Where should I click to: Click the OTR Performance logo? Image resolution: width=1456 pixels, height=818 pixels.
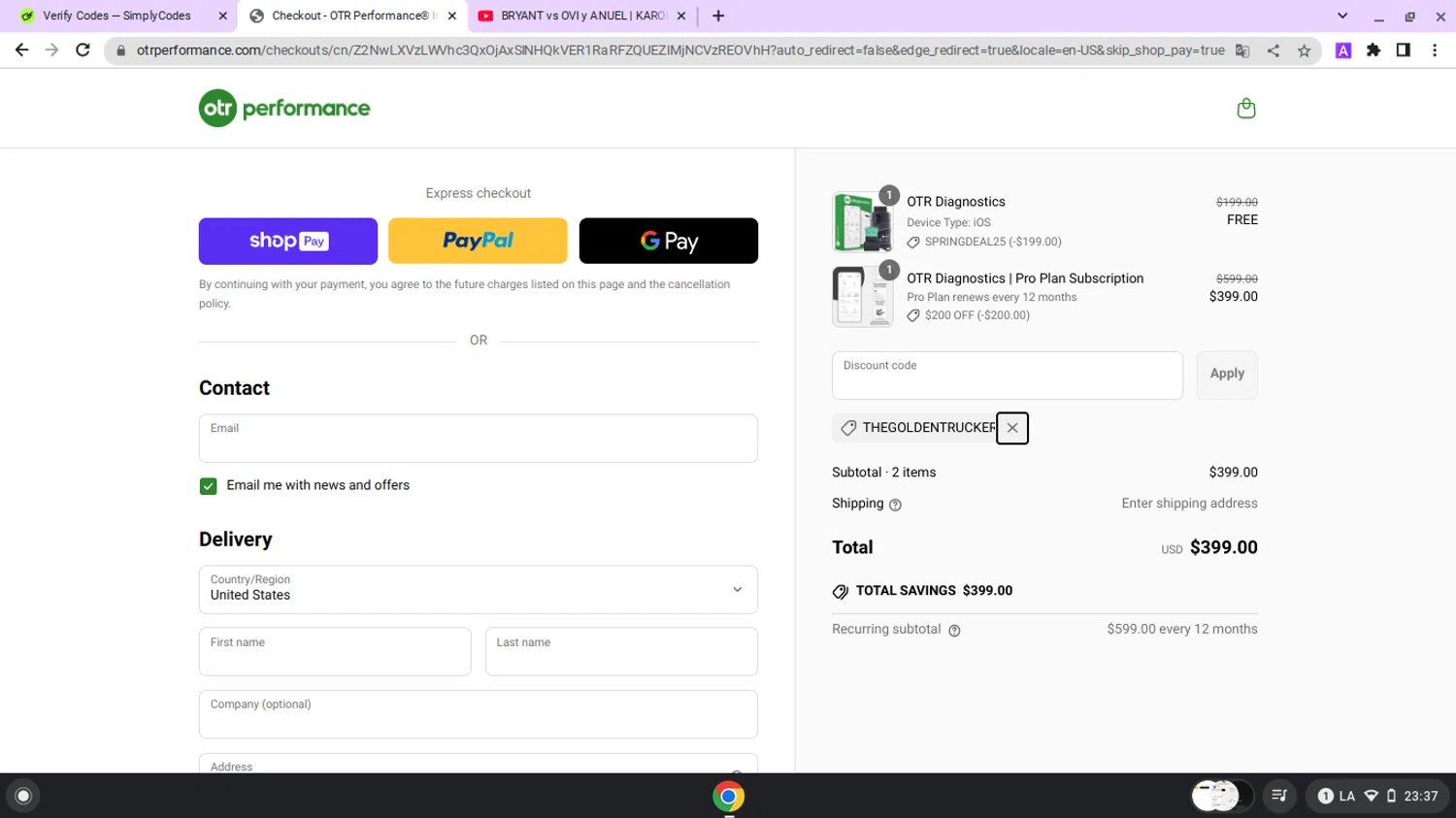pyautogui.click(x=284, y=108)
